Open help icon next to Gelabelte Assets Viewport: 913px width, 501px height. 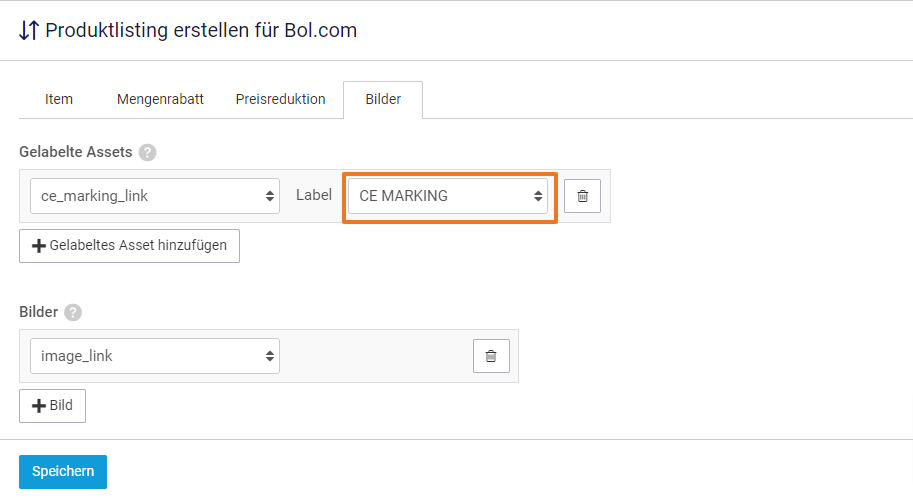pos(147,153)
